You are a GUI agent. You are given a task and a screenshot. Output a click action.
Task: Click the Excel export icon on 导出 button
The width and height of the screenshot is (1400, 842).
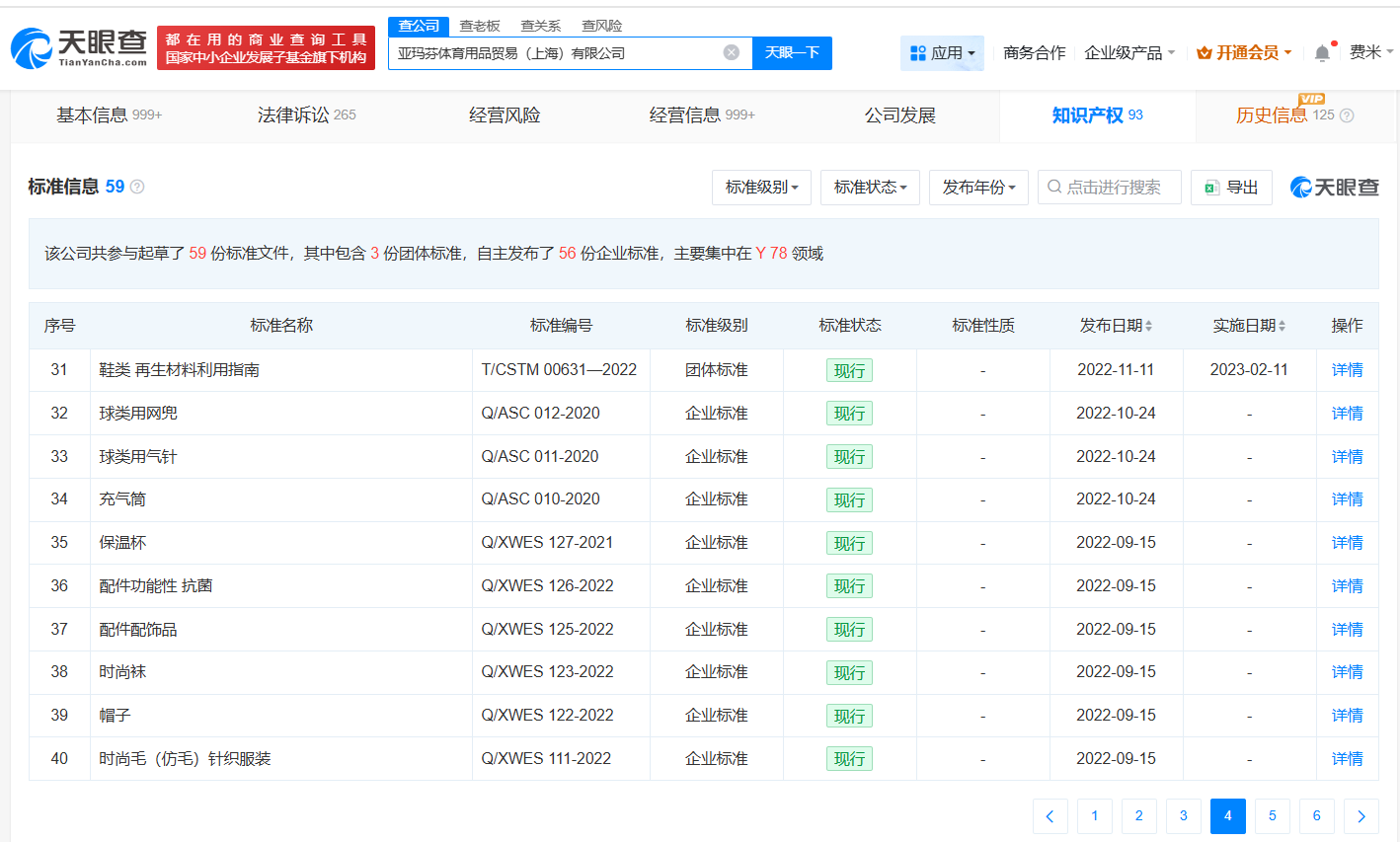1212,187
